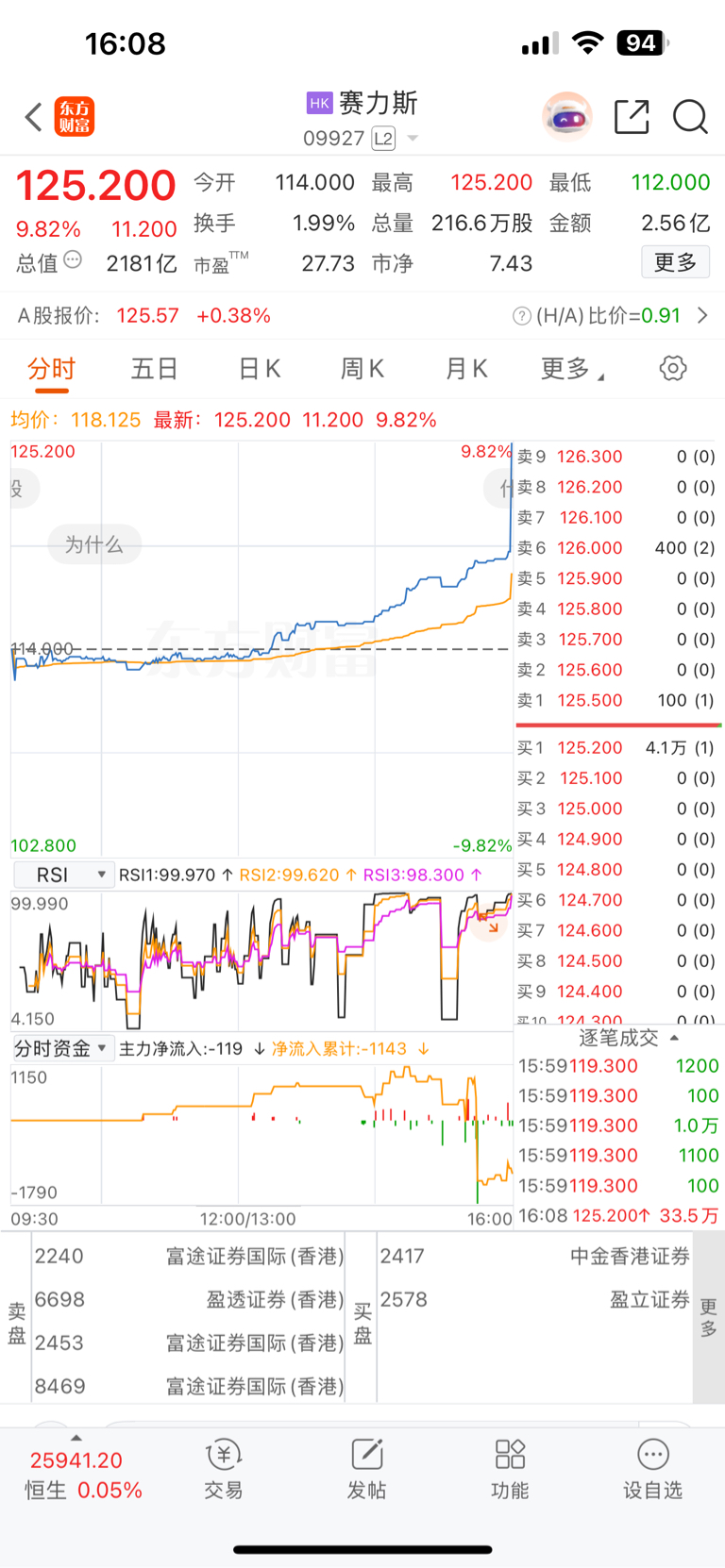Tap the orange arrow marker in RSI chart
The width and height of the screenshot is (725, 1568).
[493, 927]
